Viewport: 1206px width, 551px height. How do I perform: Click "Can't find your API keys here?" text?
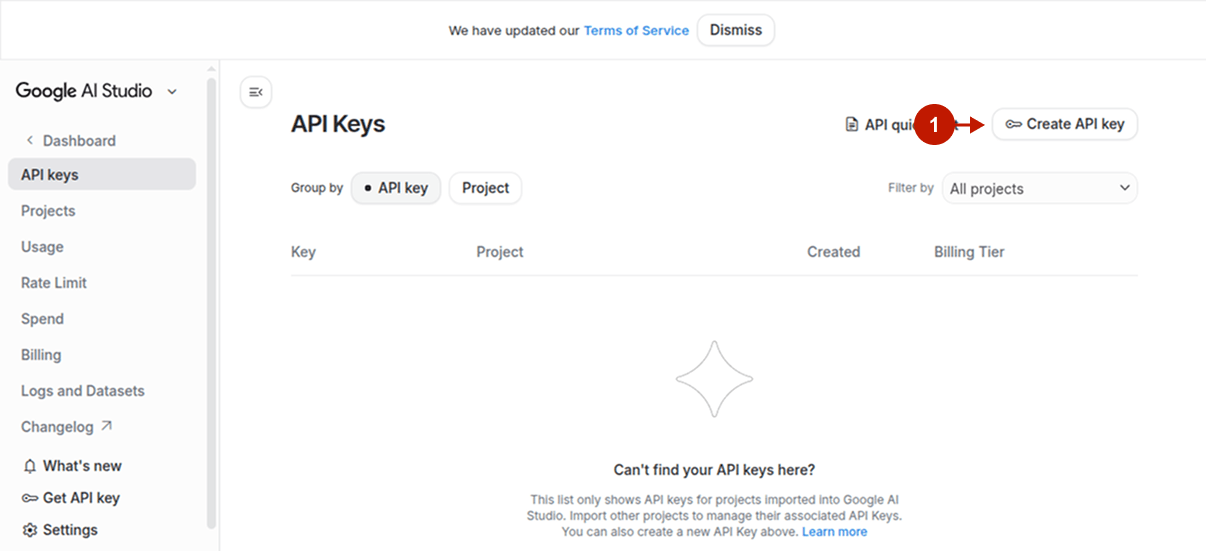(714, 470)
